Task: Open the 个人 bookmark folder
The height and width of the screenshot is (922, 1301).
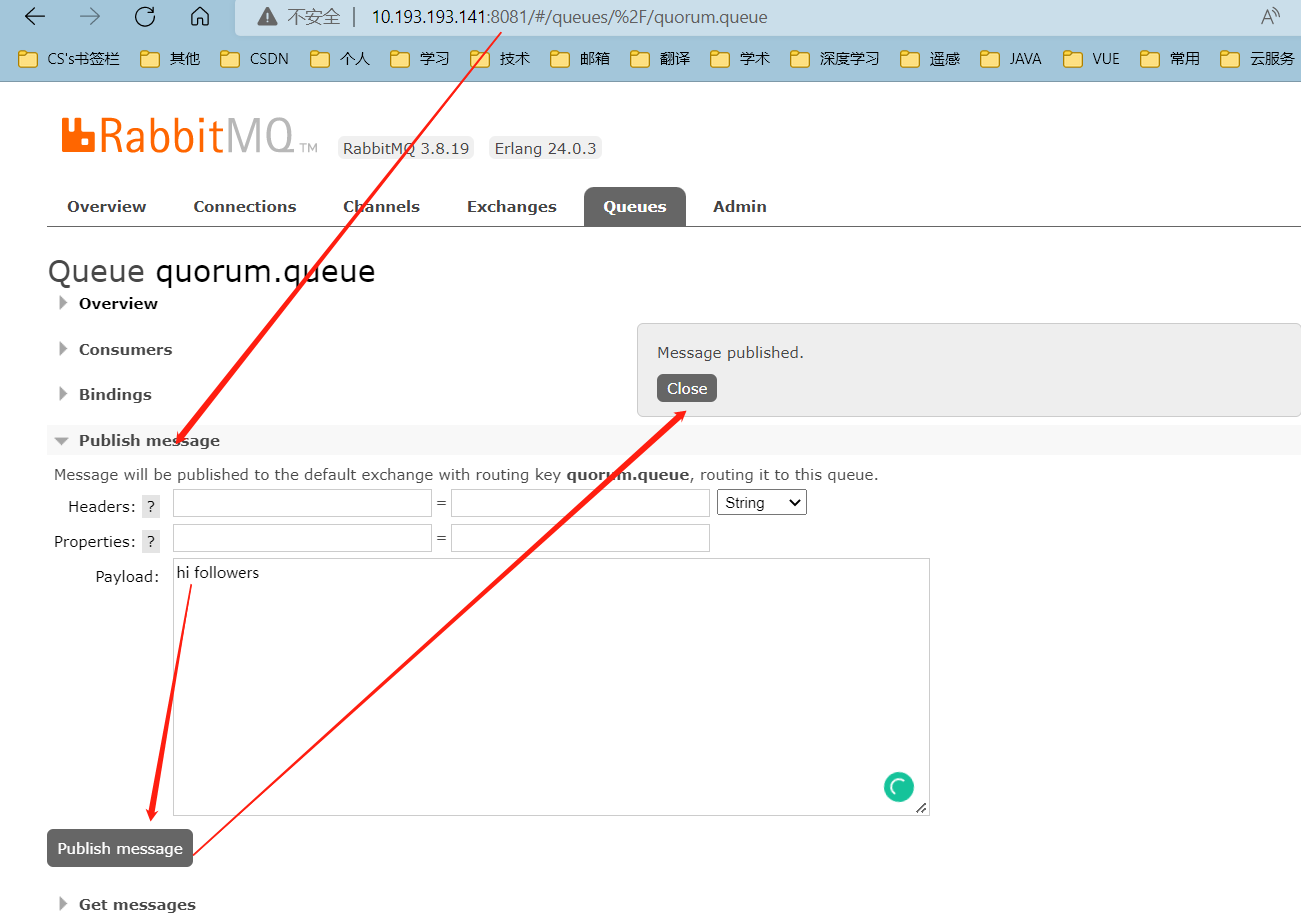Action: tap(340, 59)
